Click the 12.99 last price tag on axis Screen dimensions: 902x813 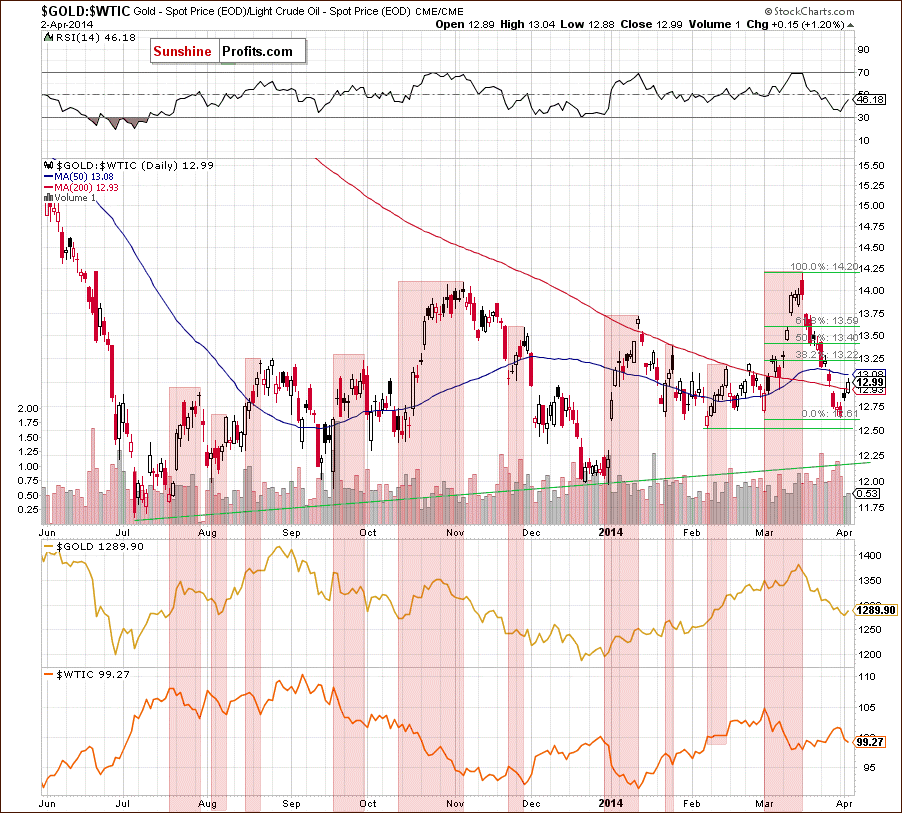870,383
